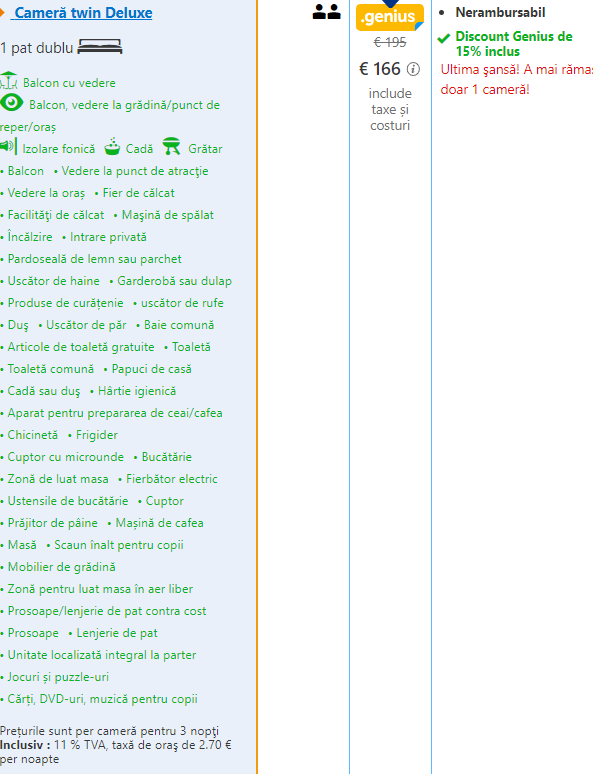The width and height of the screenshot is (593, 774).
Task: Click the Grătar amenity label
Action: click(205, 149)
